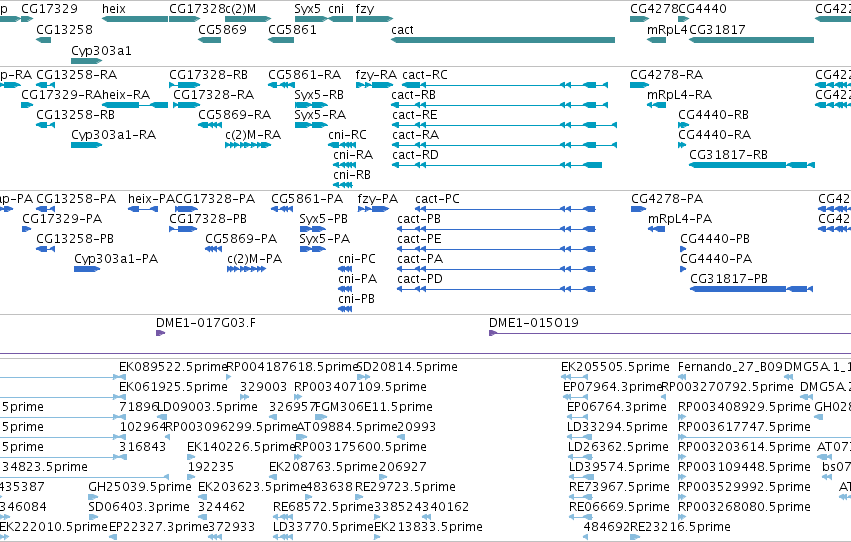Click protein c(2)M-PA
The image size is (851, 542).
(x=255, y=259)
